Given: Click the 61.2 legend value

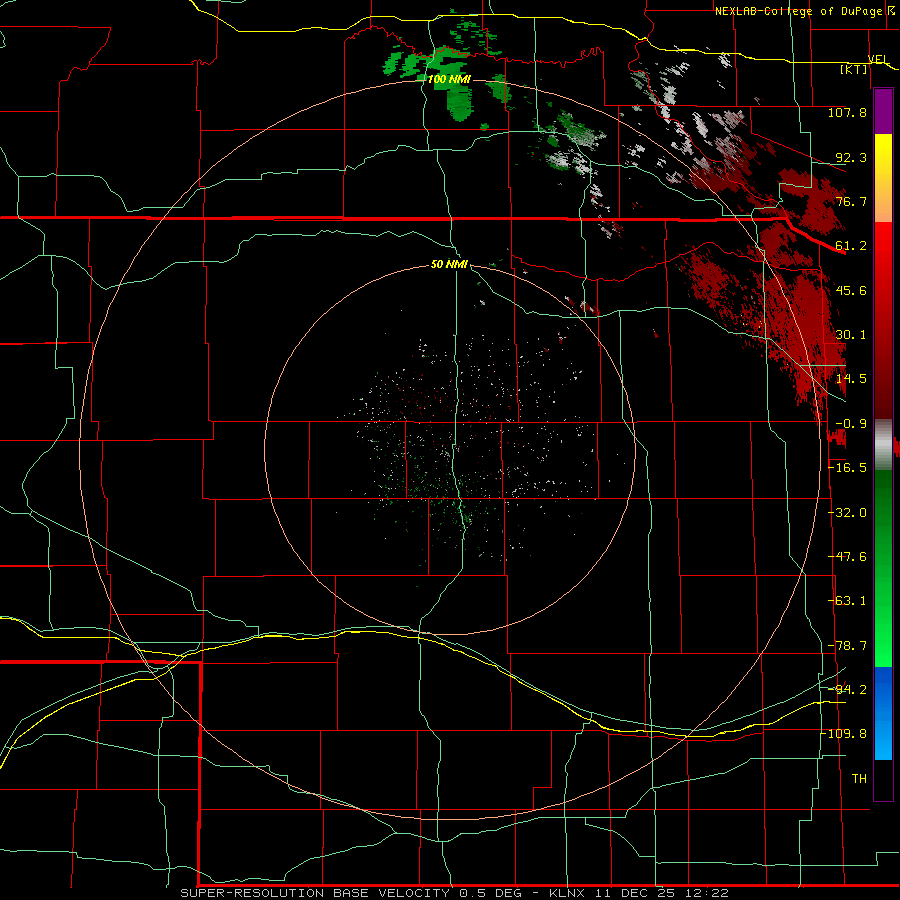Looking at the screenshot, I should point(851,246).
